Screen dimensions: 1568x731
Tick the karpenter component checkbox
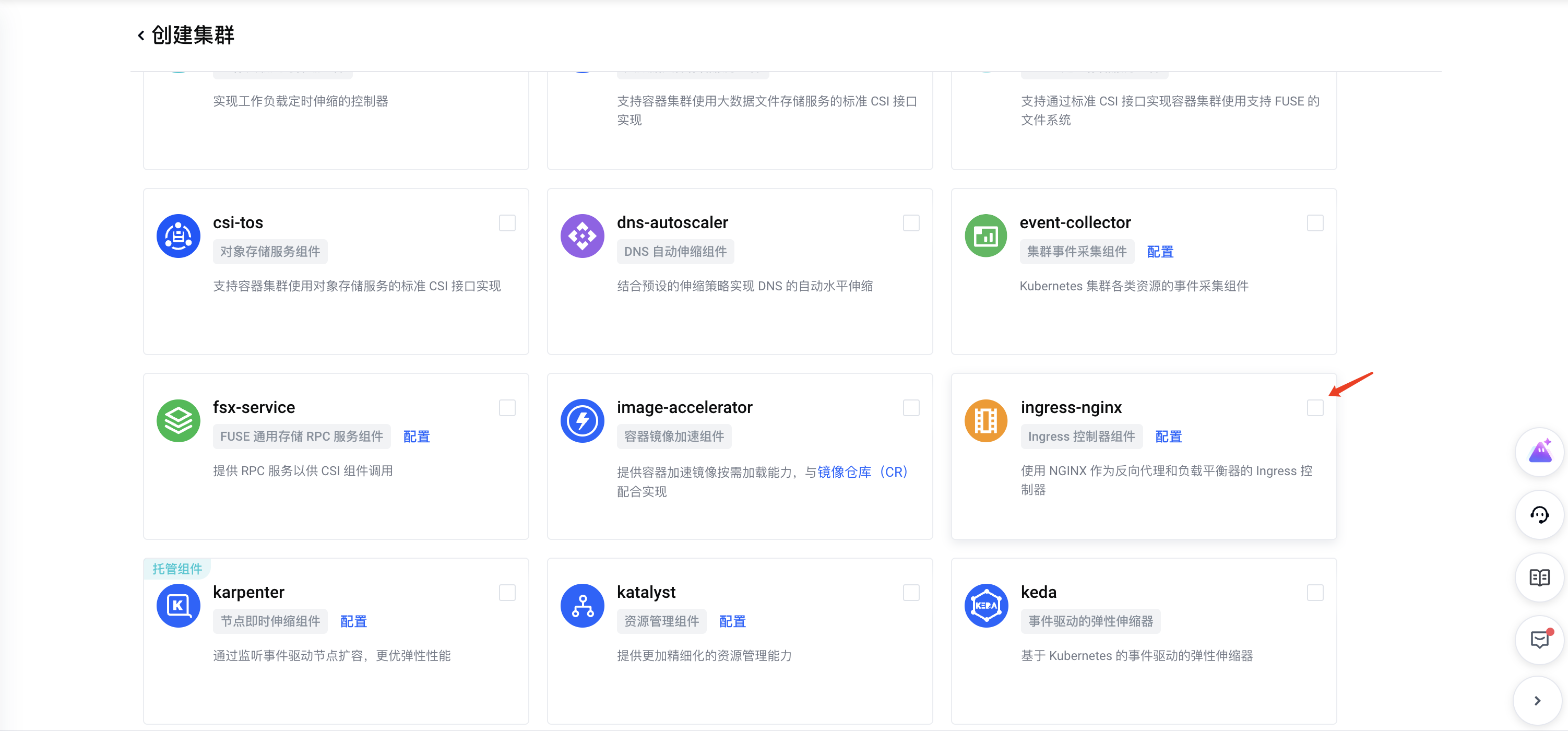pyautogui.click(x=507, y=593)
